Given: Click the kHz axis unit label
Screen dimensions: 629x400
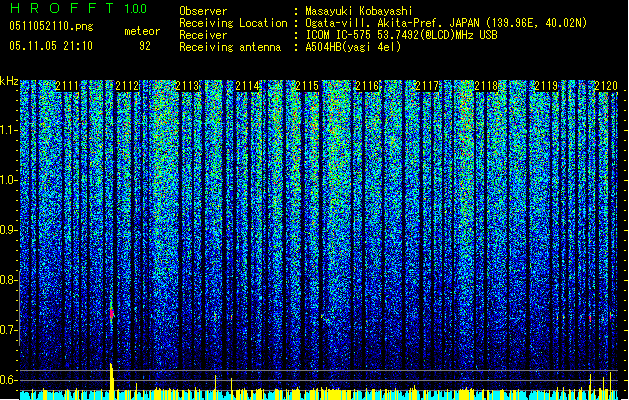Looking at the screenshot, I should [9, 81].
